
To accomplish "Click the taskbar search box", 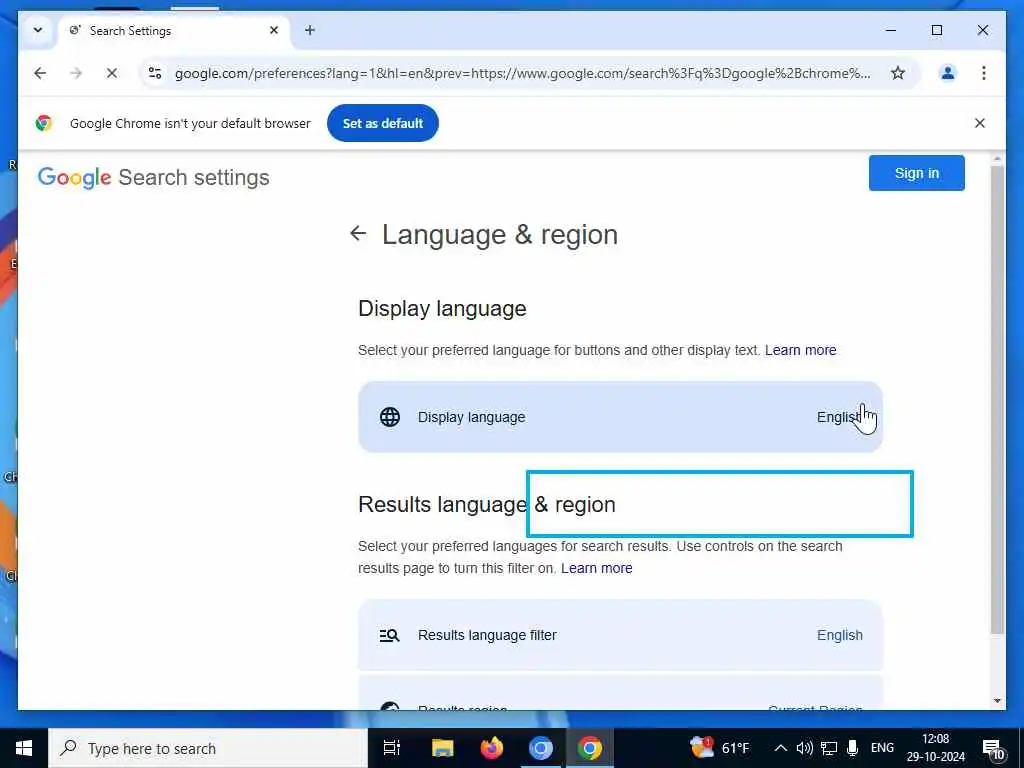I will [208, 748].
